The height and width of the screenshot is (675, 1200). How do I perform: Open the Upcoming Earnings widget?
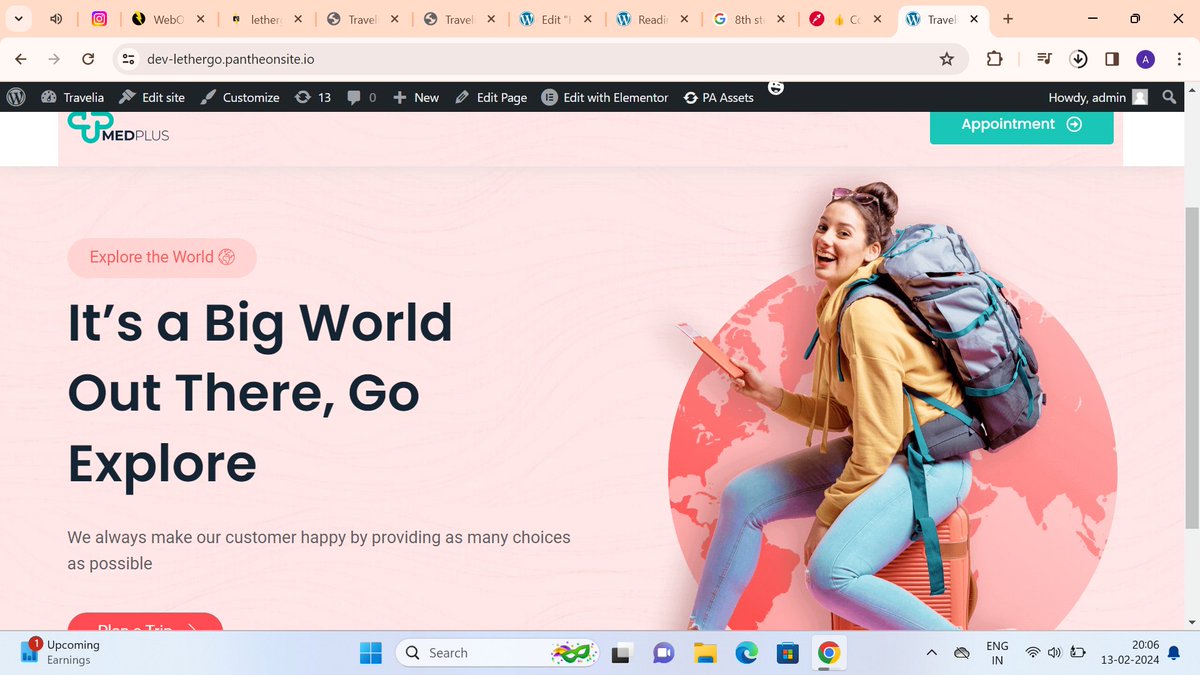pos(62,652)
